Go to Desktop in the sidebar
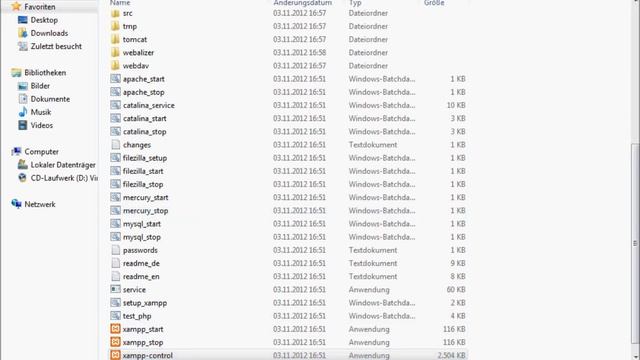640x360 pixels. [x=44, y=20]
